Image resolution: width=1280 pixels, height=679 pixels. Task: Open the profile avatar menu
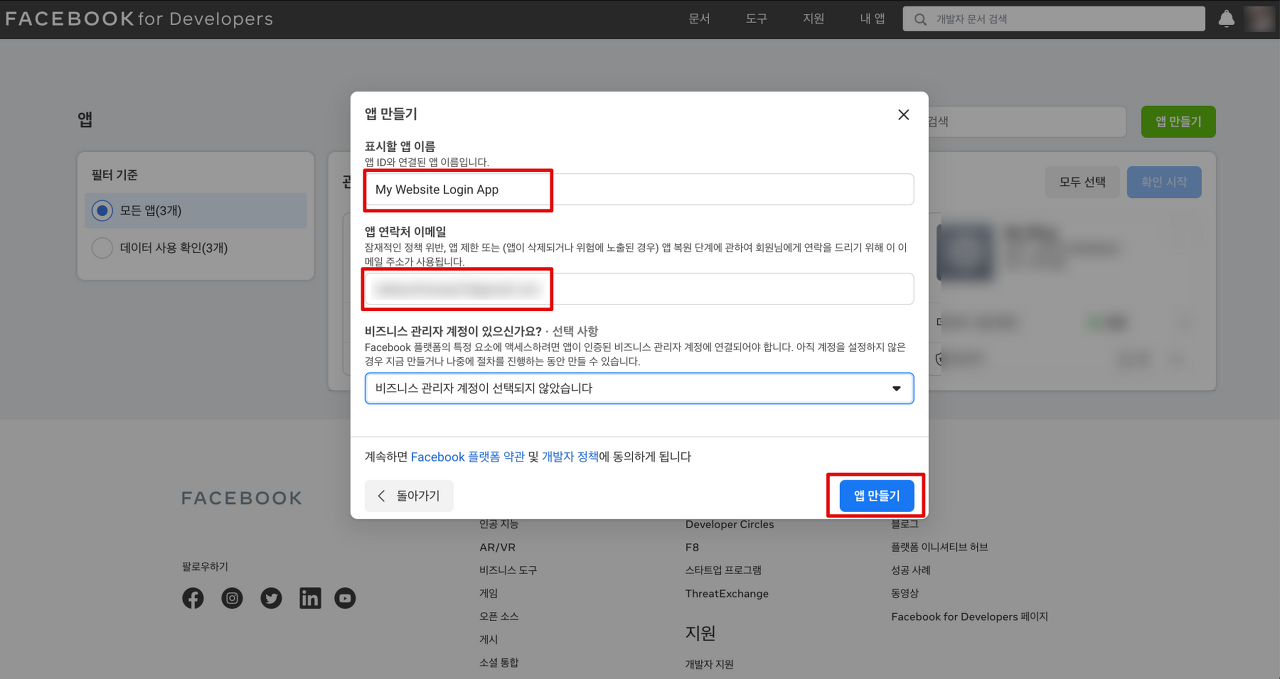1259,19
